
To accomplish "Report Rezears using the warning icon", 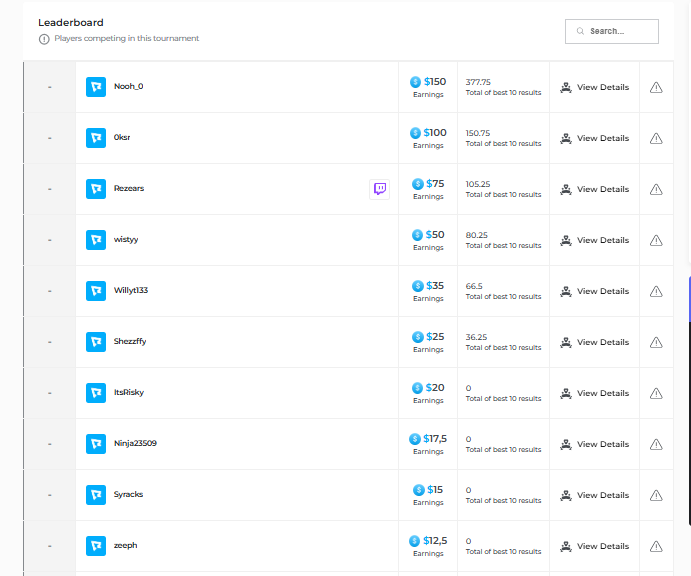I will [656, 190].
